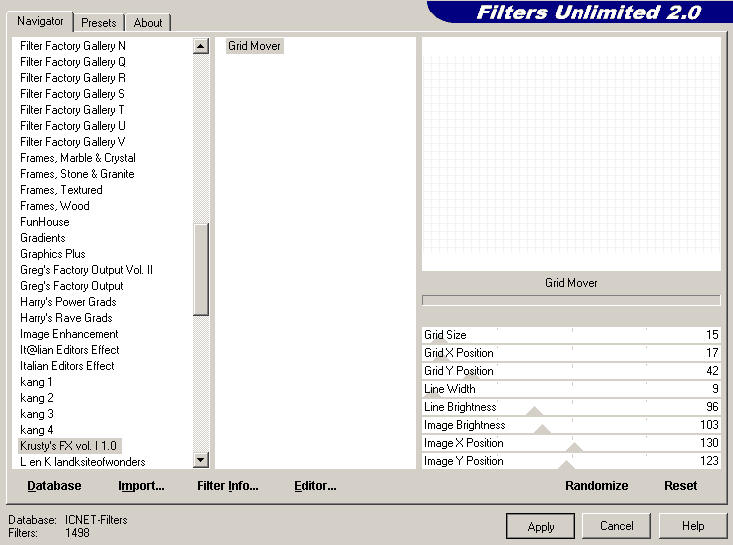The height and width of the screenshot is (545, 733).
Task: Show Filter Info... dialog
Action: pyautogui.click(x=228, y=486)
